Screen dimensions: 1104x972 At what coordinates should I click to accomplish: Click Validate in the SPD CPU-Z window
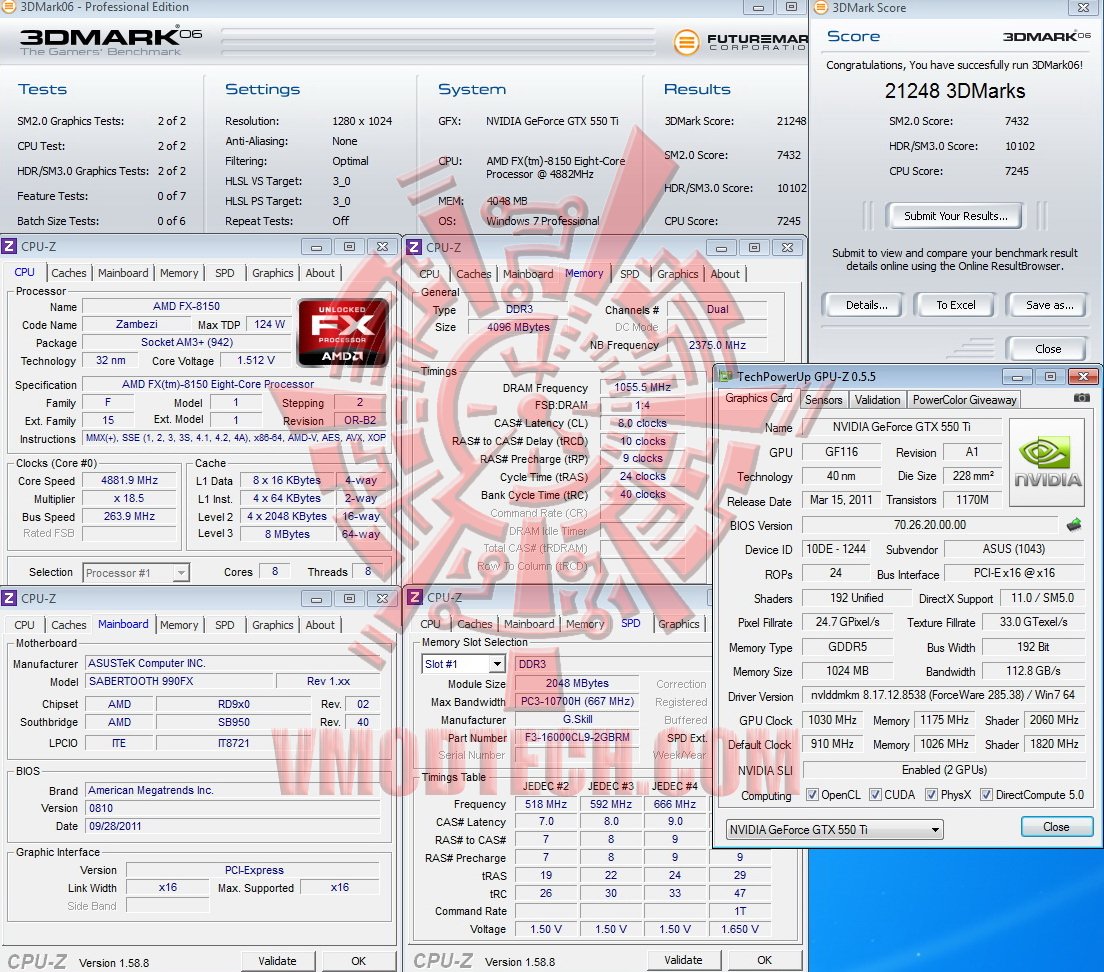pyautogui.click(x=683, y=960)
